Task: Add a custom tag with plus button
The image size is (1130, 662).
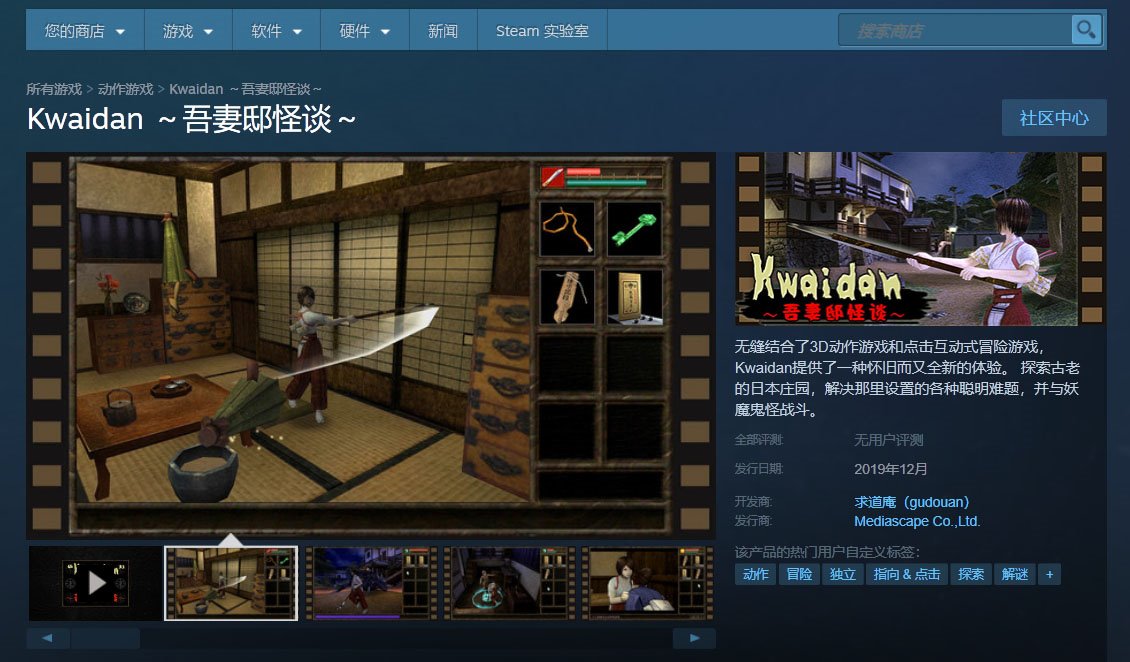Action: [x=1049, y=574]
